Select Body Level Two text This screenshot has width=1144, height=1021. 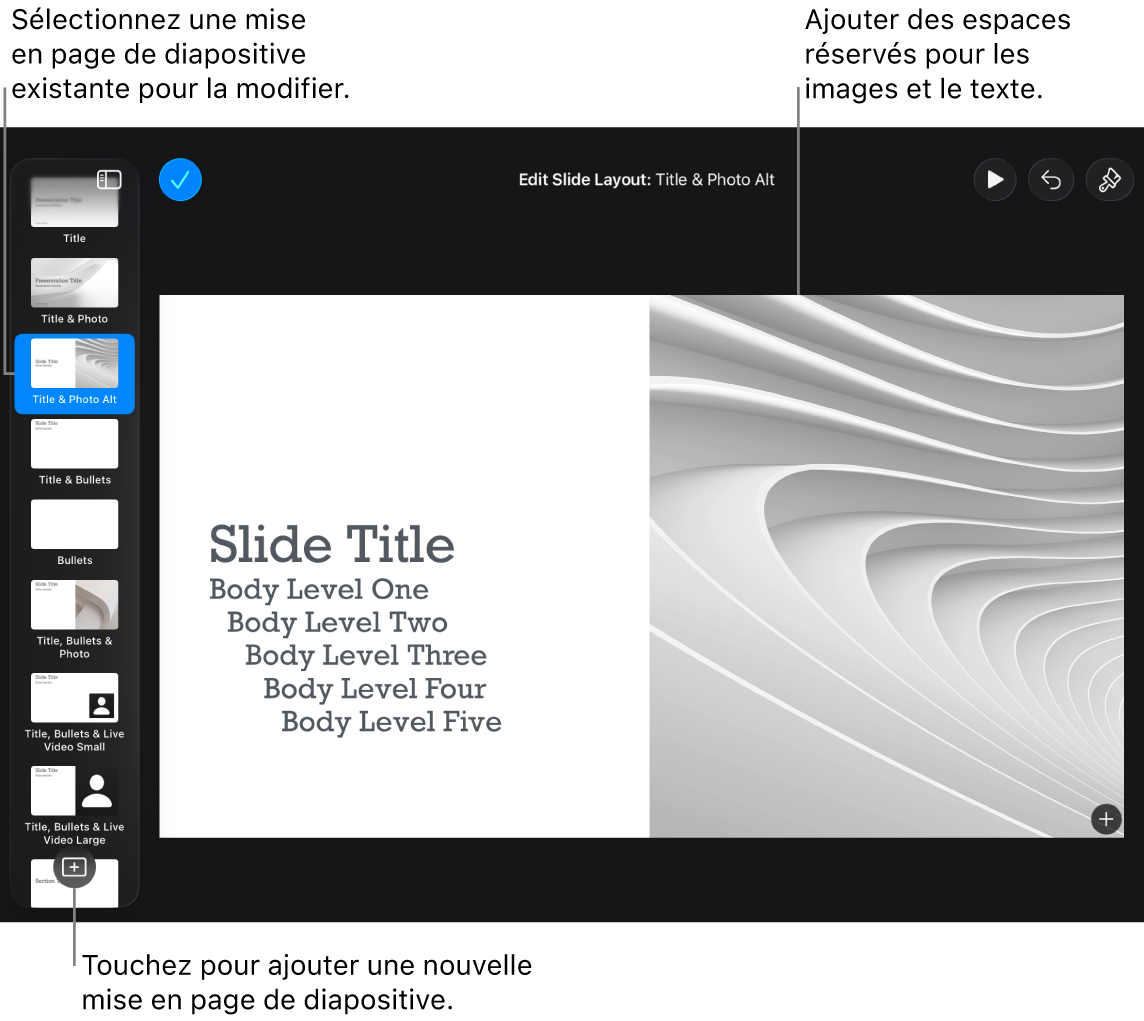pyautogui.click(x=337, y=623)
